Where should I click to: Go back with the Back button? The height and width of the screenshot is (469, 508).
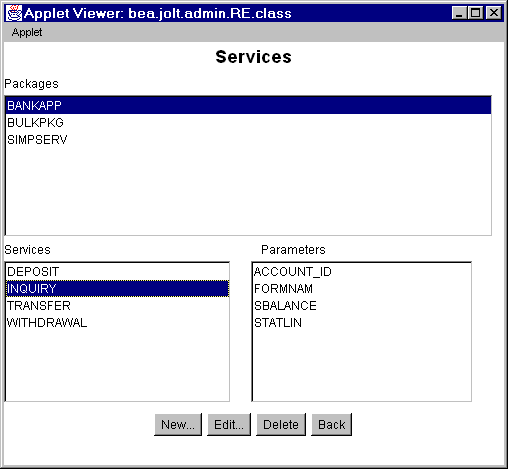pyautogui.click(x=332, y=424)
